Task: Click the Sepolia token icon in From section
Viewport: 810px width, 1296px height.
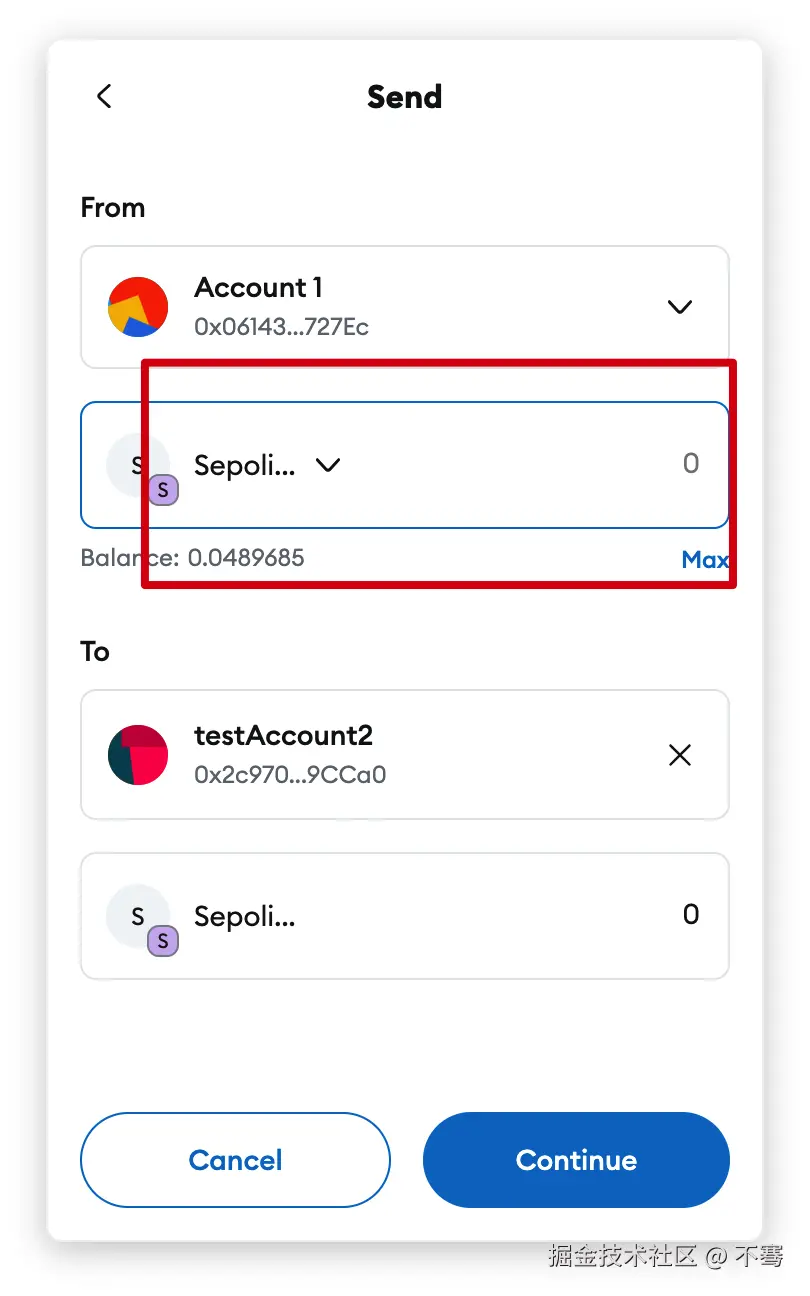Action: [x=136, y=464]
